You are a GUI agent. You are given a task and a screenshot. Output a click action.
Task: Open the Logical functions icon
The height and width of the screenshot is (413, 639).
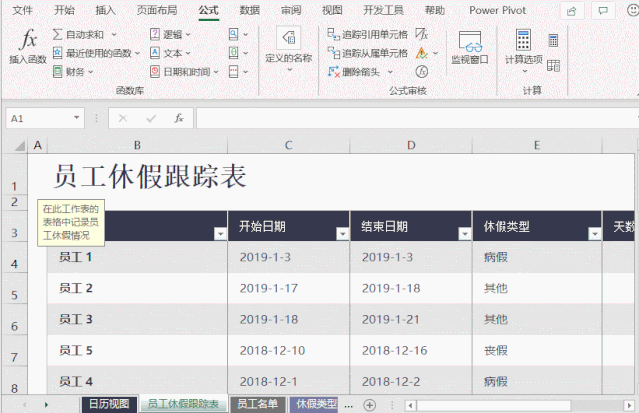[x=155, y=35]
